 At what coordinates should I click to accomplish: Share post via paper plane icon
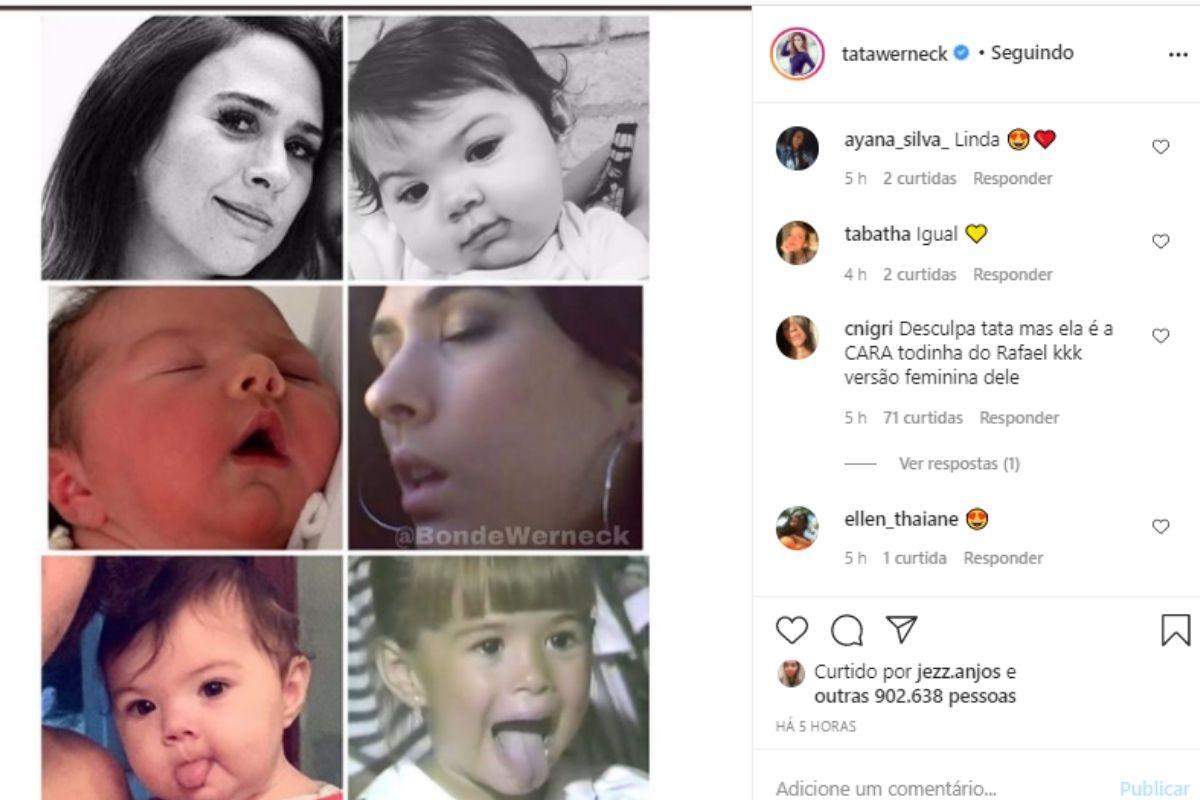click(x=902, y=629)
